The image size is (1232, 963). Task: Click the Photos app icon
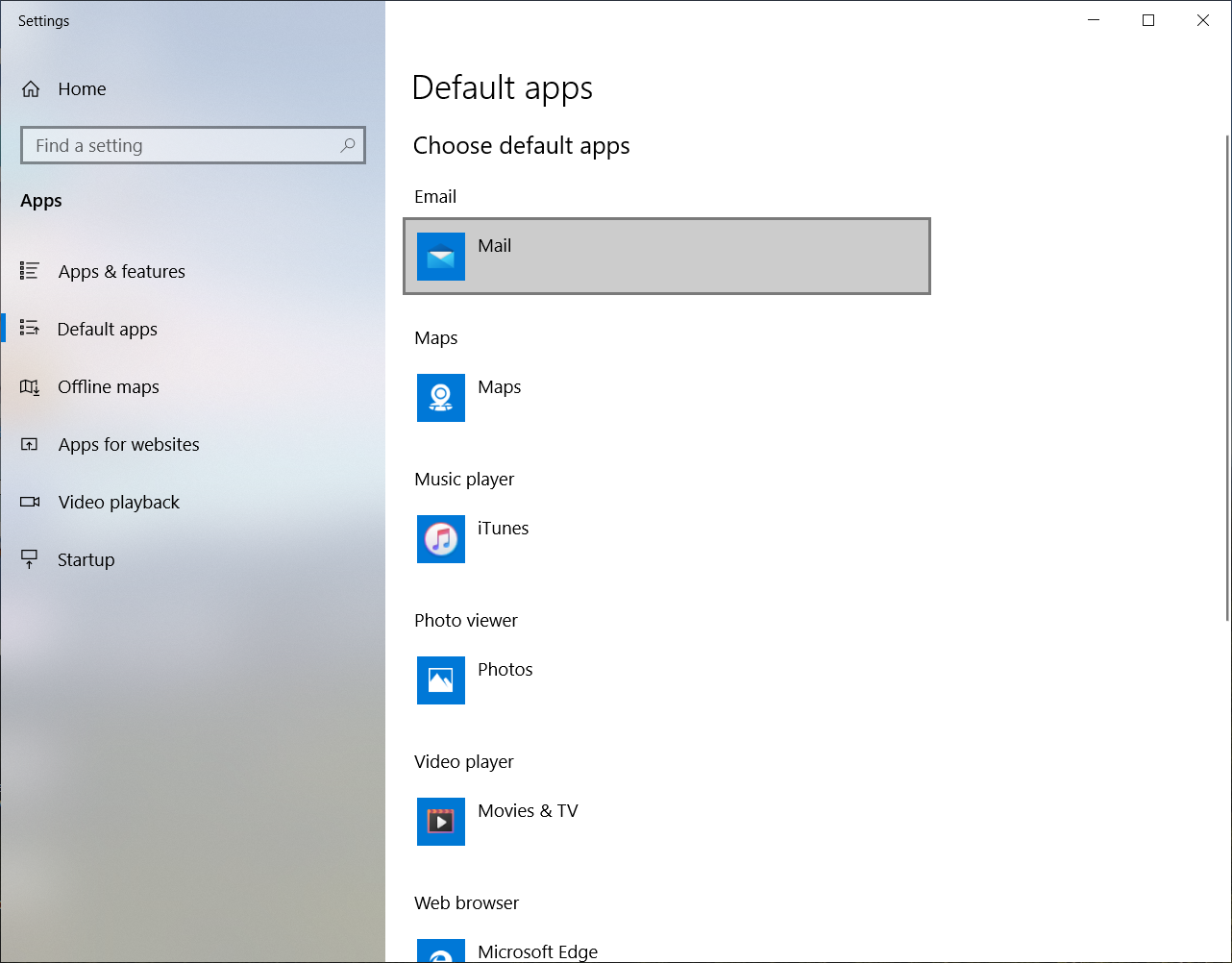pyautogui.click(x=441, y=680)
